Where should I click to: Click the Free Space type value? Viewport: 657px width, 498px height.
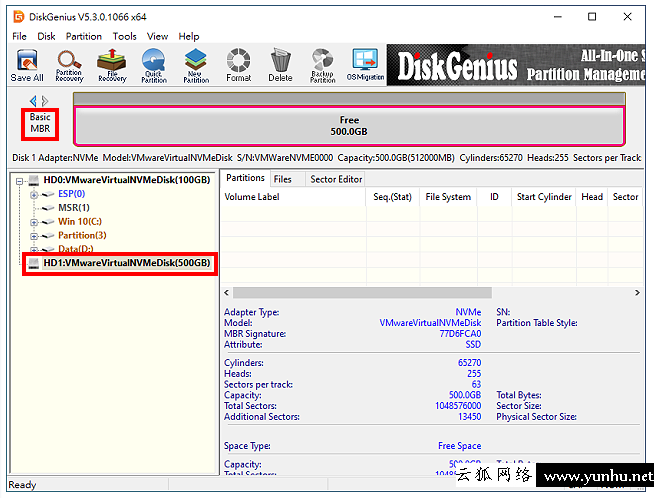coord(459,446)
